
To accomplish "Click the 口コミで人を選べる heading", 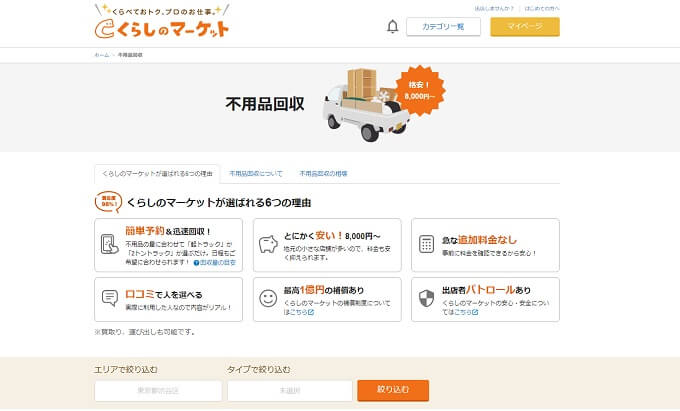I will (x=163, y=294).
